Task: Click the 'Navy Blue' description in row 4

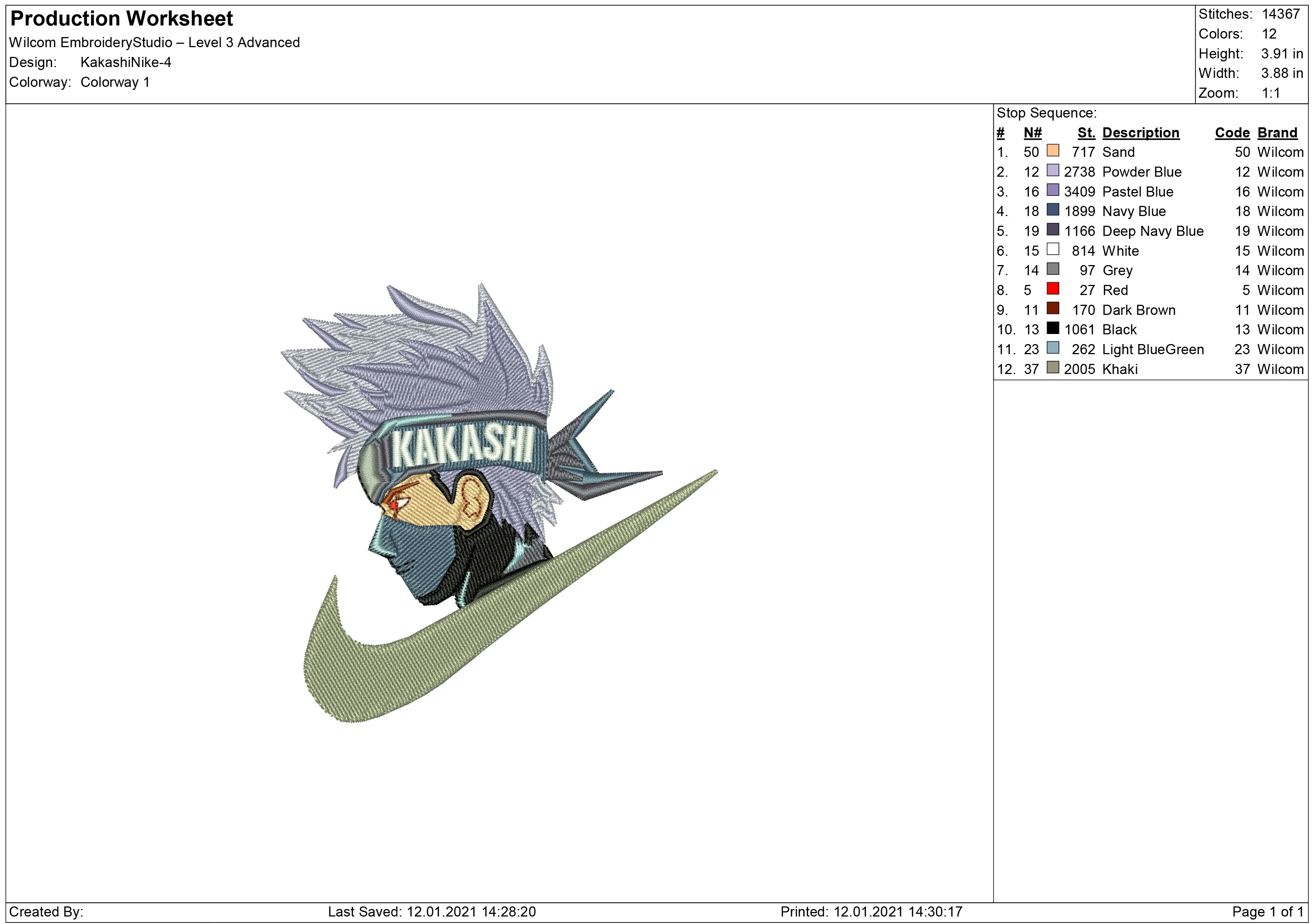Action: pos(1134,212)
